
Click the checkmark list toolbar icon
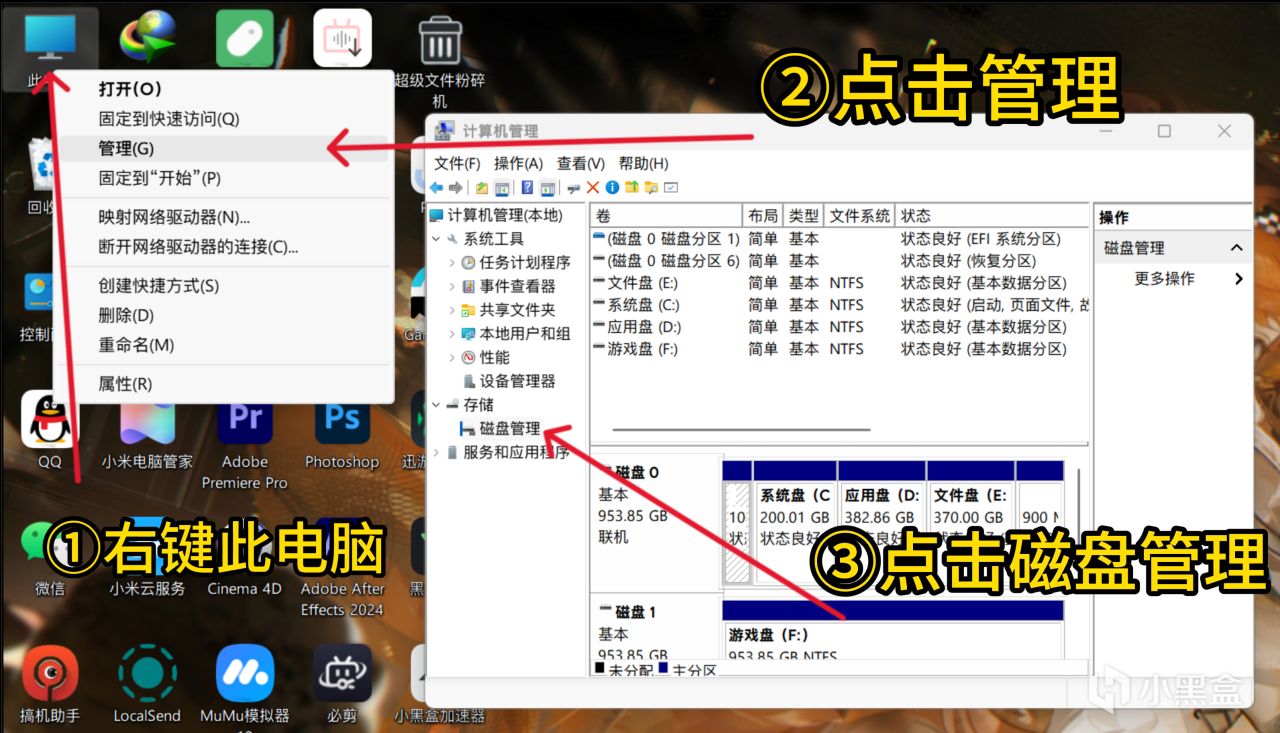[671, 187]
